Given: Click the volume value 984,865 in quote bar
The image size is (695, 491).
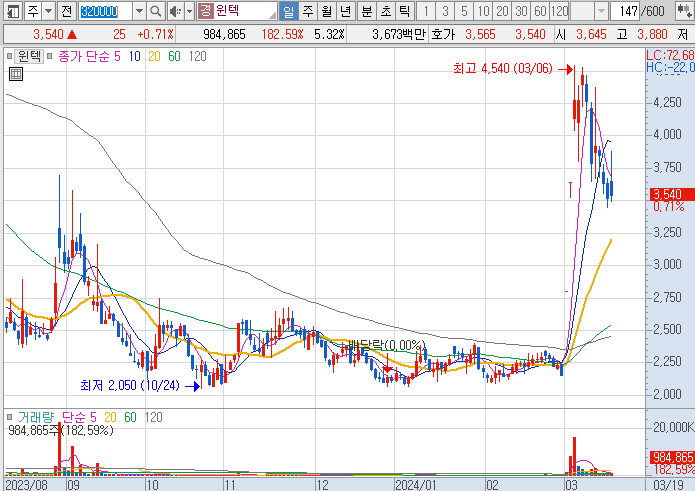Looking at the screenshot, I should pos(224,35).
